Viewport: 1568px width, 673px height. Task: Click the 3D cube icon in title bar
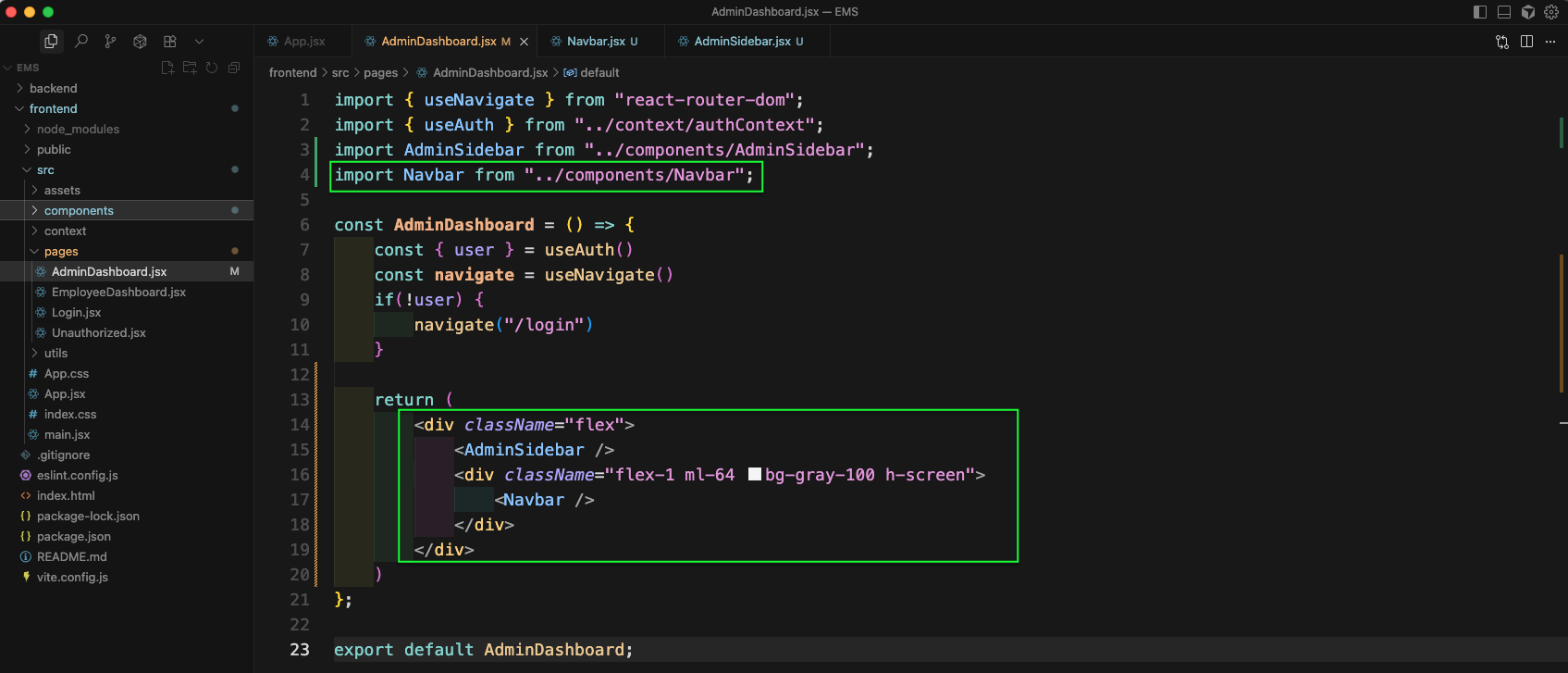1528,12
